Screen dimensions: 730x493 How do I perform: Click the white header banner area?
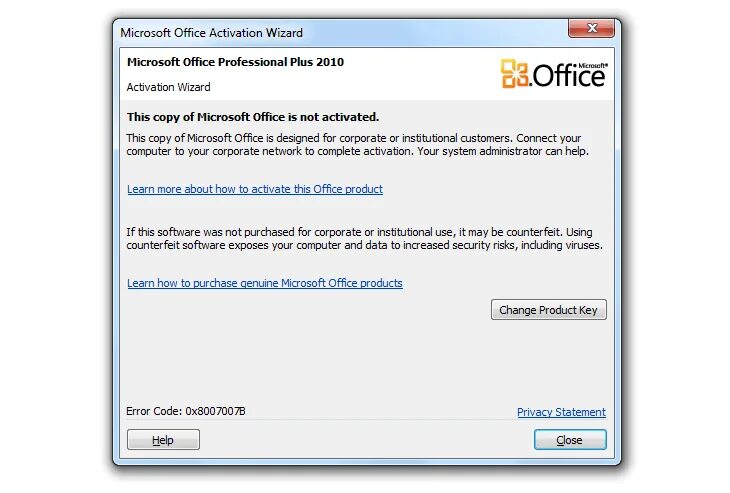[x=367, y=74]
